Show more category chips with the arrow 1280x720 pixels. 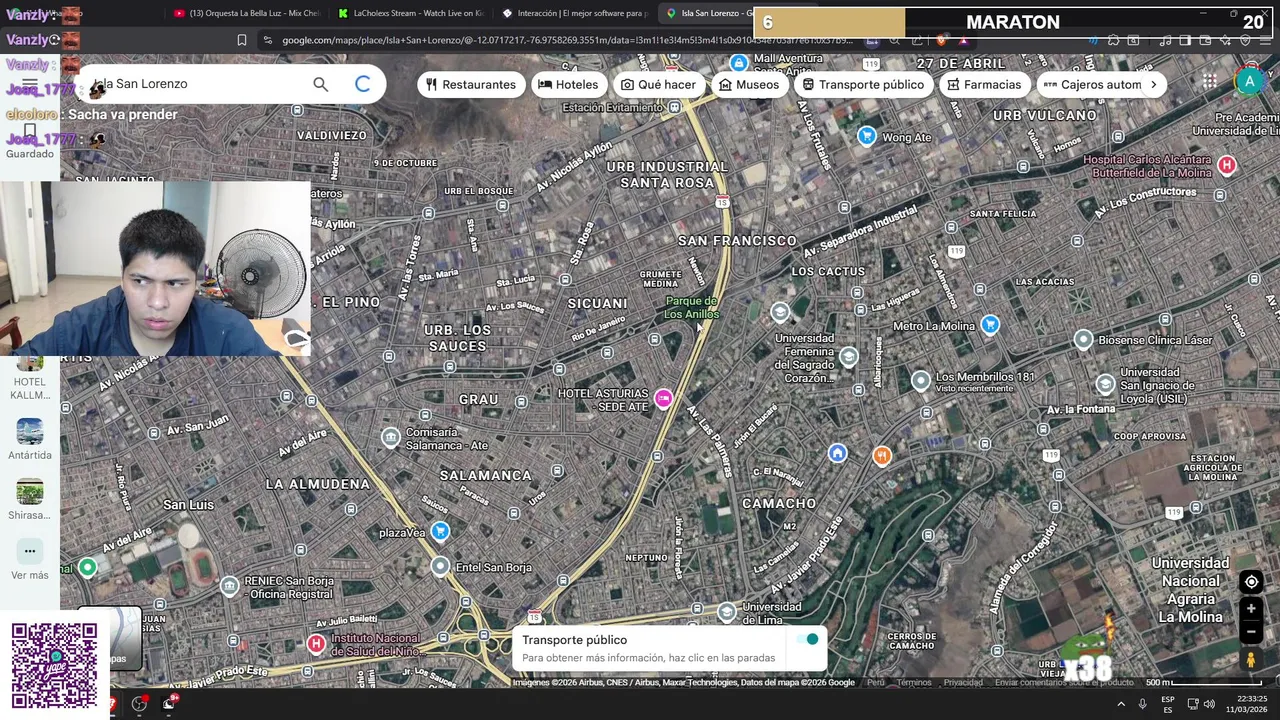(x=1153, y=85)
